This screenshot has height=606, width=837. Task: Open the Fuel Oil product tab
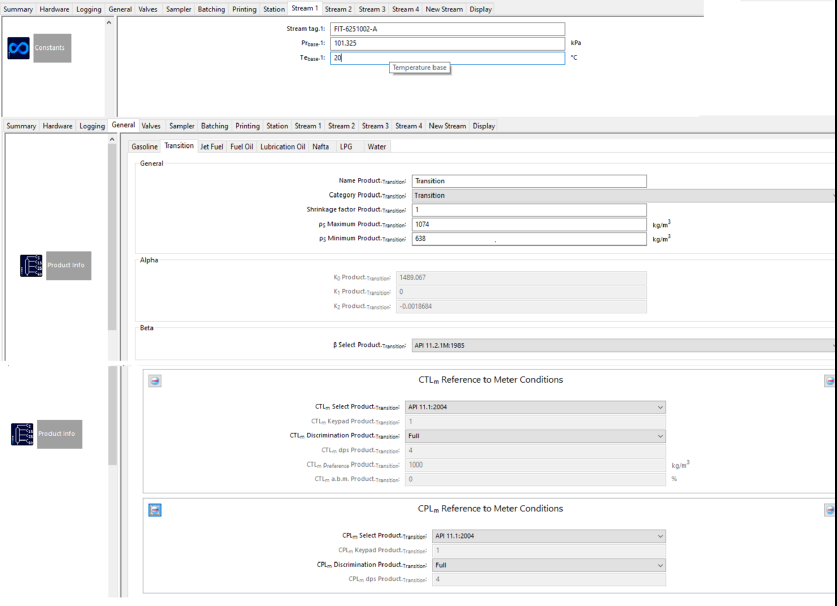tap(242, 146)
